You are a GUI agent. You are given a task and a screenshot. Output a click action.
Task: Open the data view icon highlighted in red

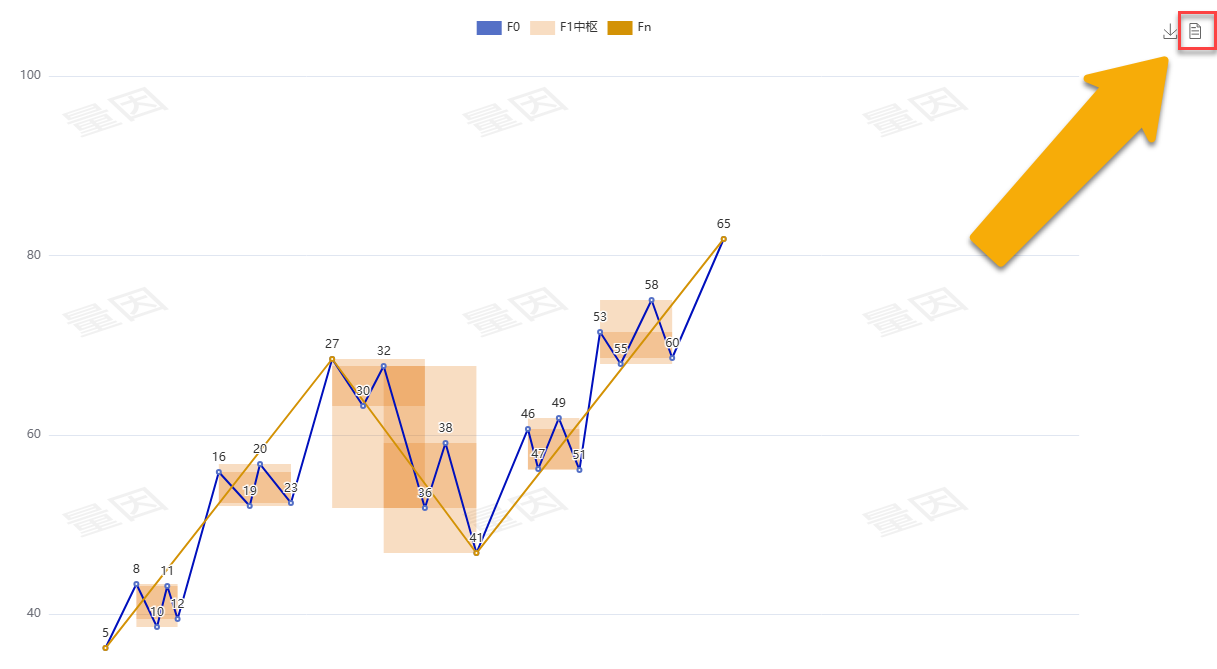pyautogui.click(x=1196, y=31)
